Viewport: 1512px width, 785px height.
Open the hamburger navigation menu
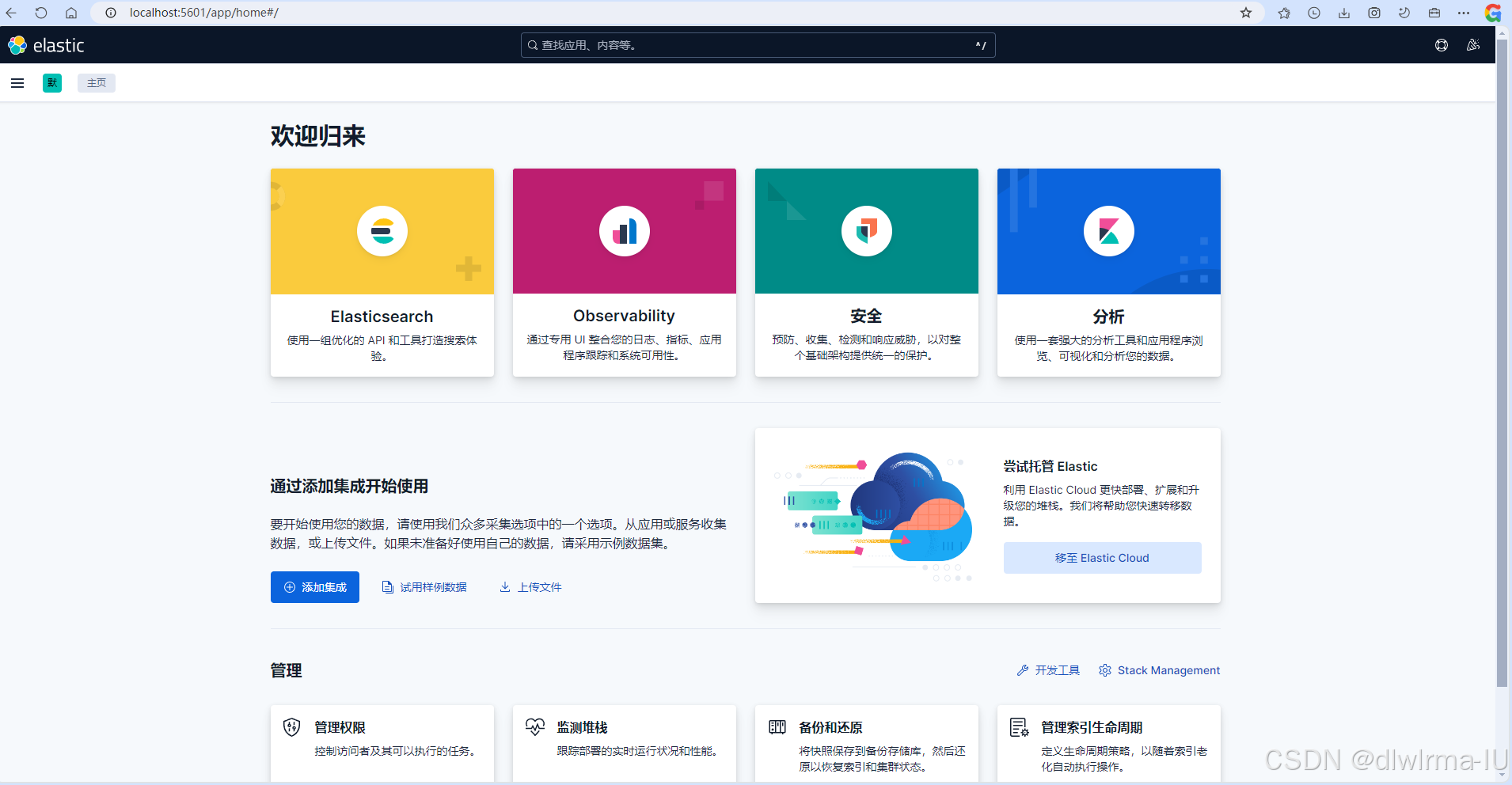click(17, 83)
